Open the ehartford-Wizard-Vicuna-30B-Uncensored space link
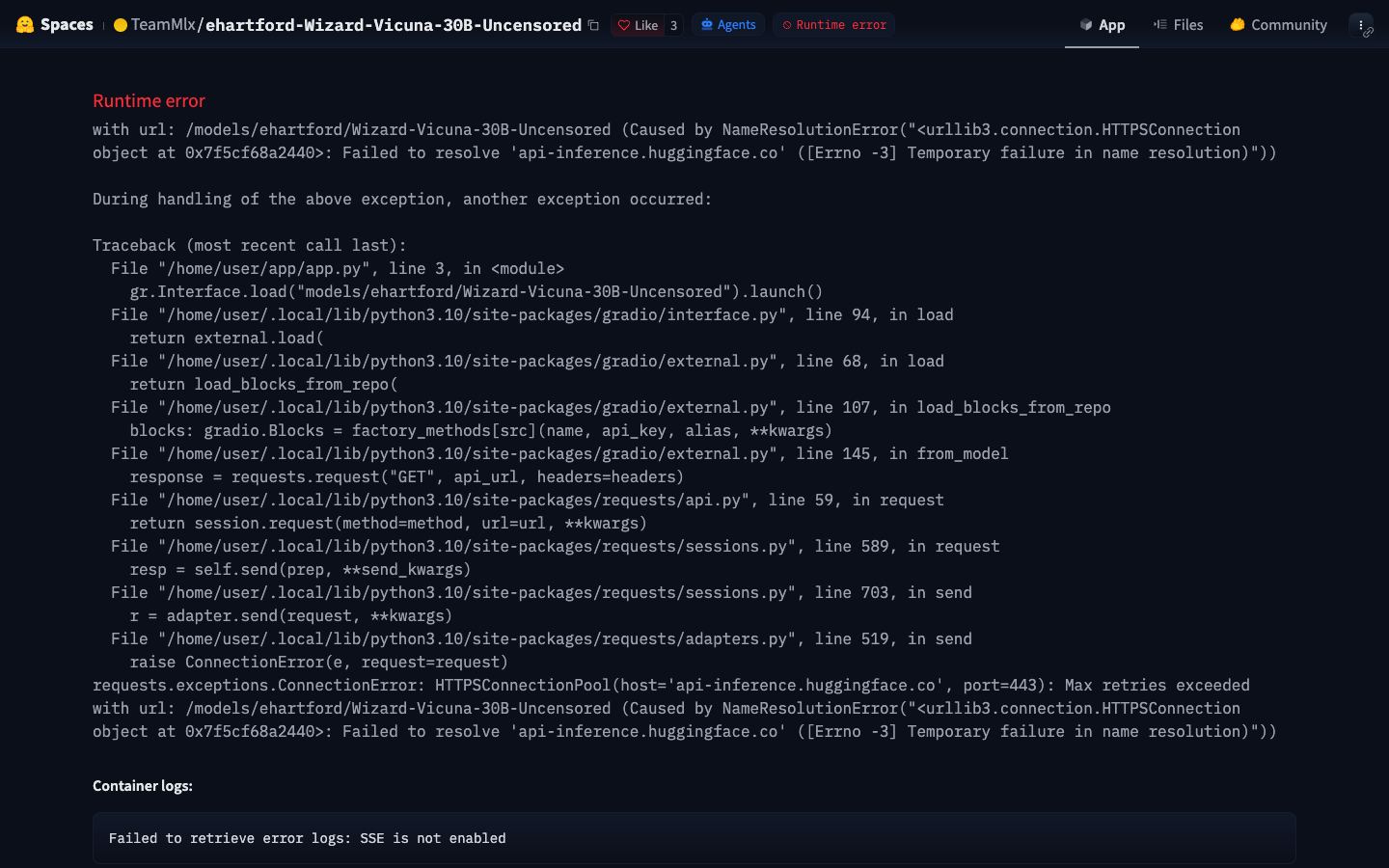 click(394, 25)
